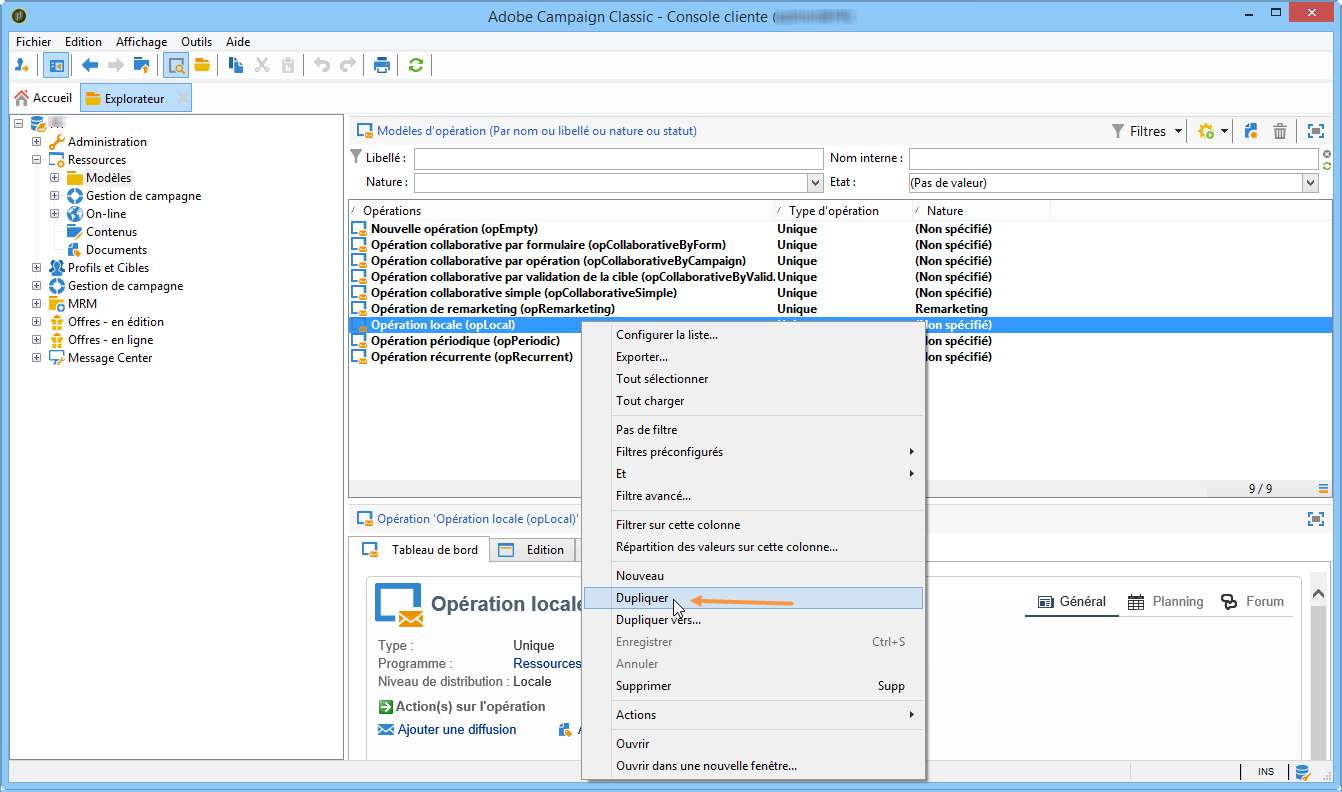Expand the Administration tree node
1342x792 pixels.
(x=37, y=142)
